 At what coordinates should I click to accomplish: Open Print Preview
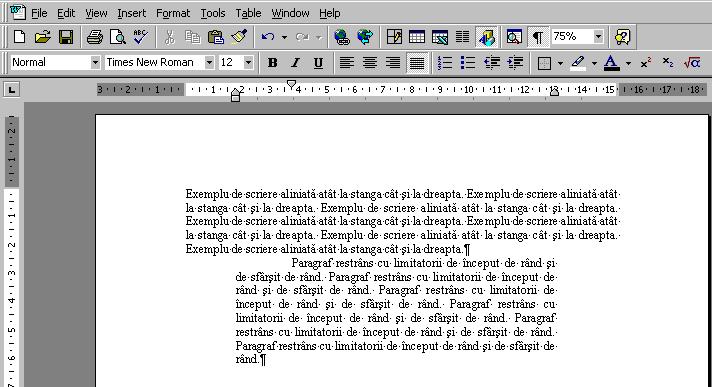[118, 37]
